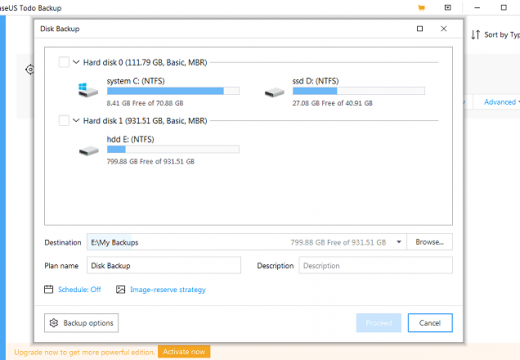Select the hdd E: (NTFS) label

tap(130, 139)
